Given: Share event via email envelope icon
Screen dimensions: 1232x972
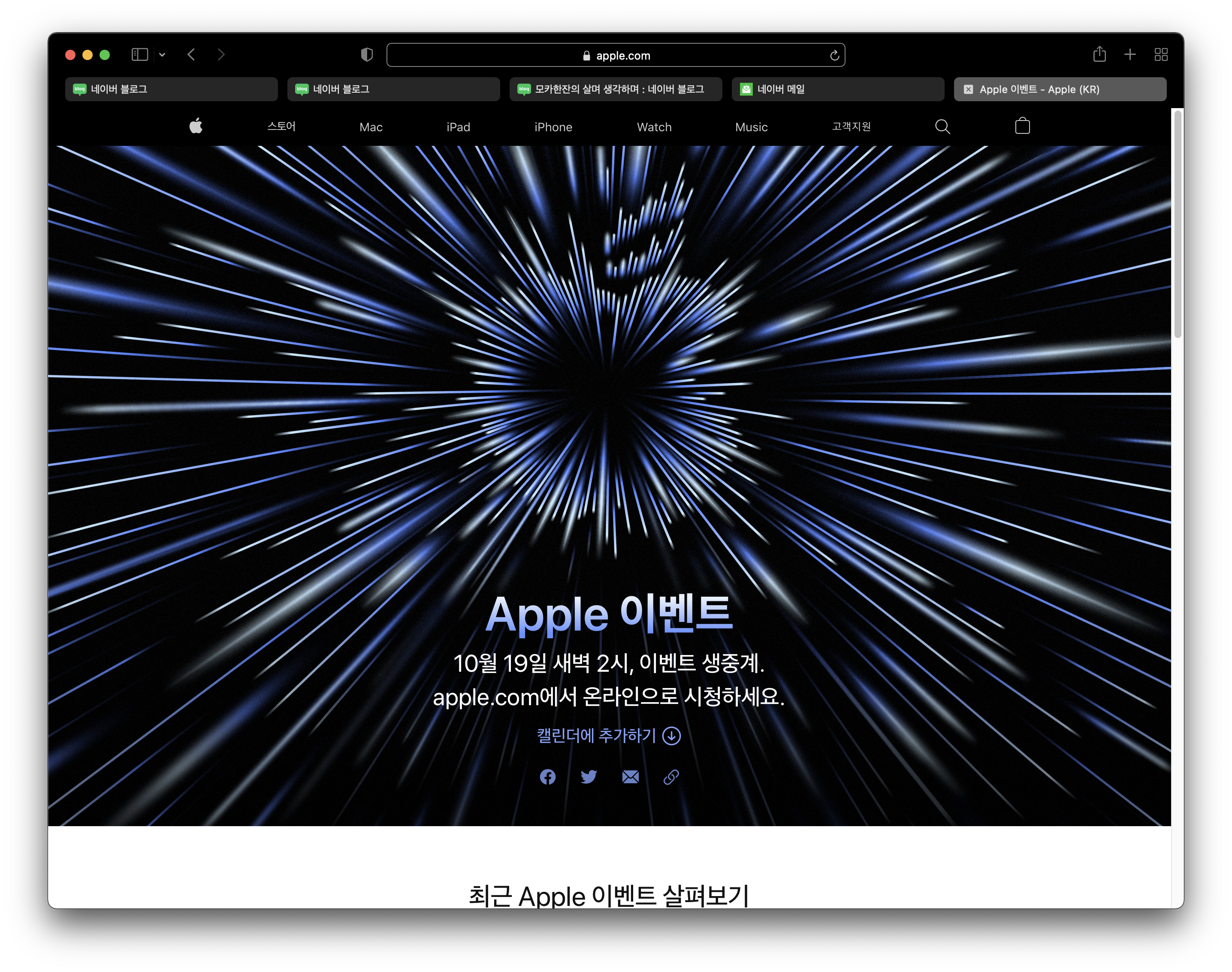Looking at the screenshot, I should tap(630, 777).
